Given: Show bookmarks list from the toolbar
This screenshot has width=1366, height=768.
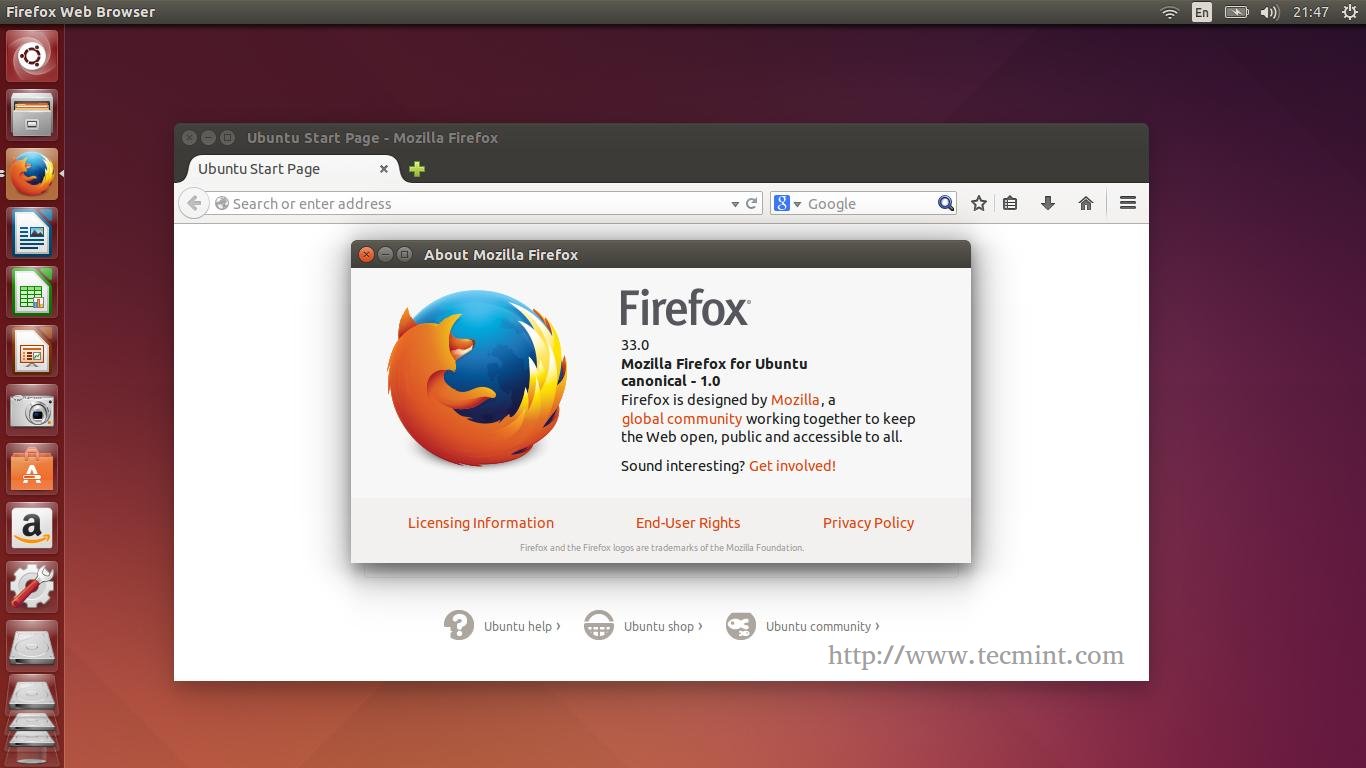Looking at the screenshot, I should tap(1010, 203).
